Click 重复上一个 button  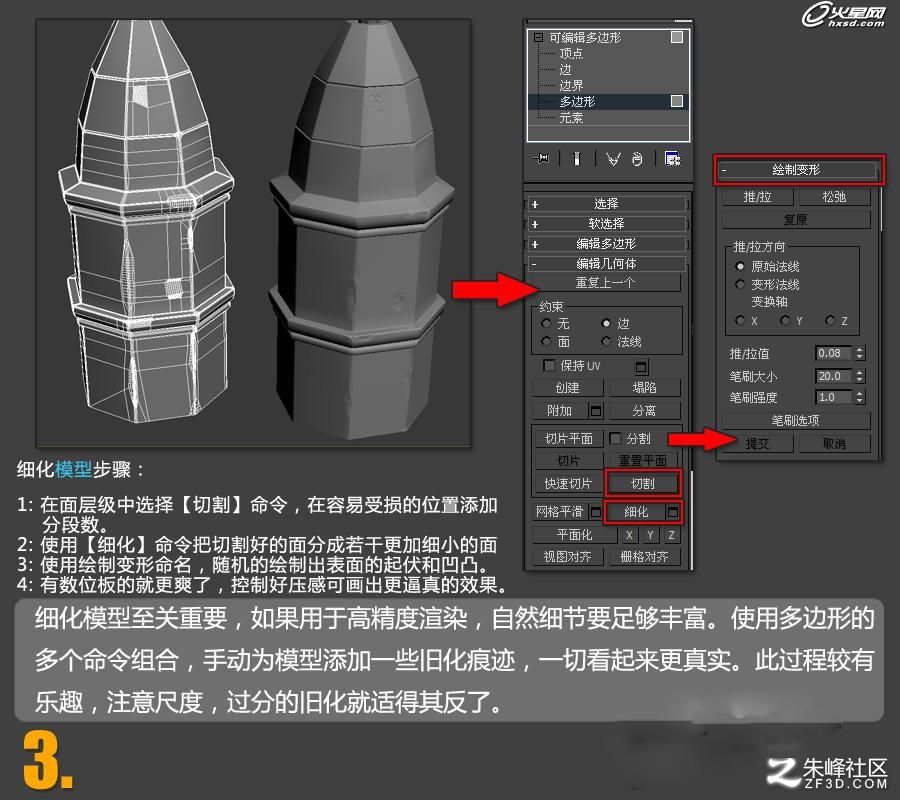coord(606,283)
